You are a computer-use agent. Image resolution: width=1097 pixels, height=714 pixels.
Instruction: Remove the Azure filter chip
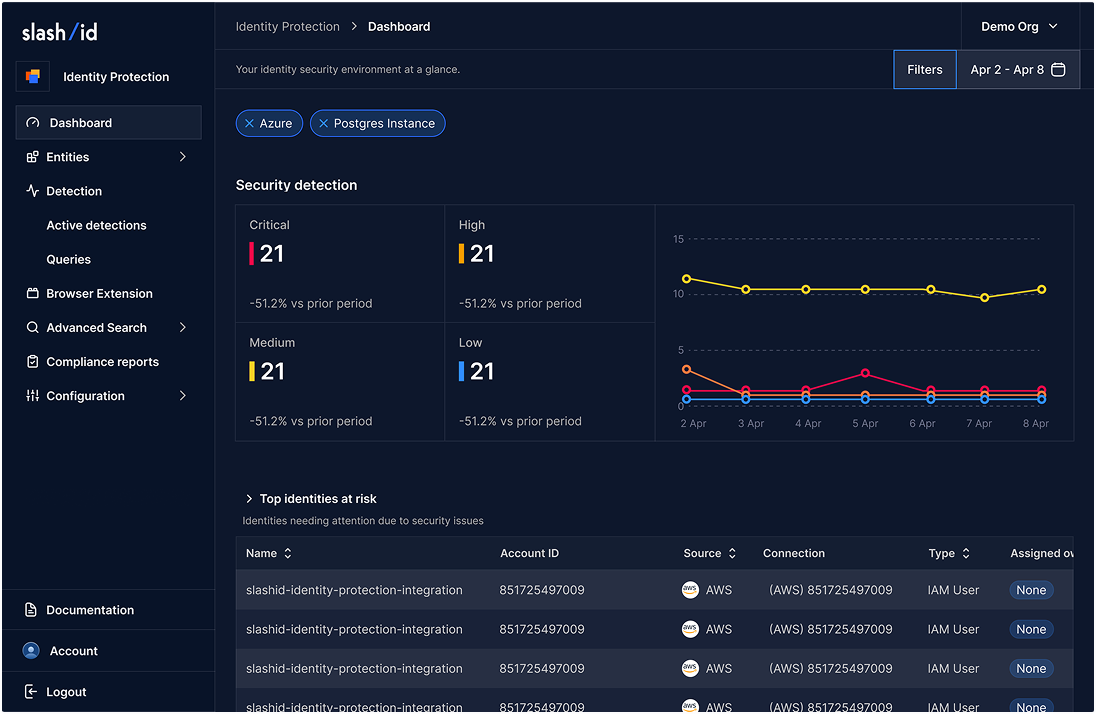point(249,124)
